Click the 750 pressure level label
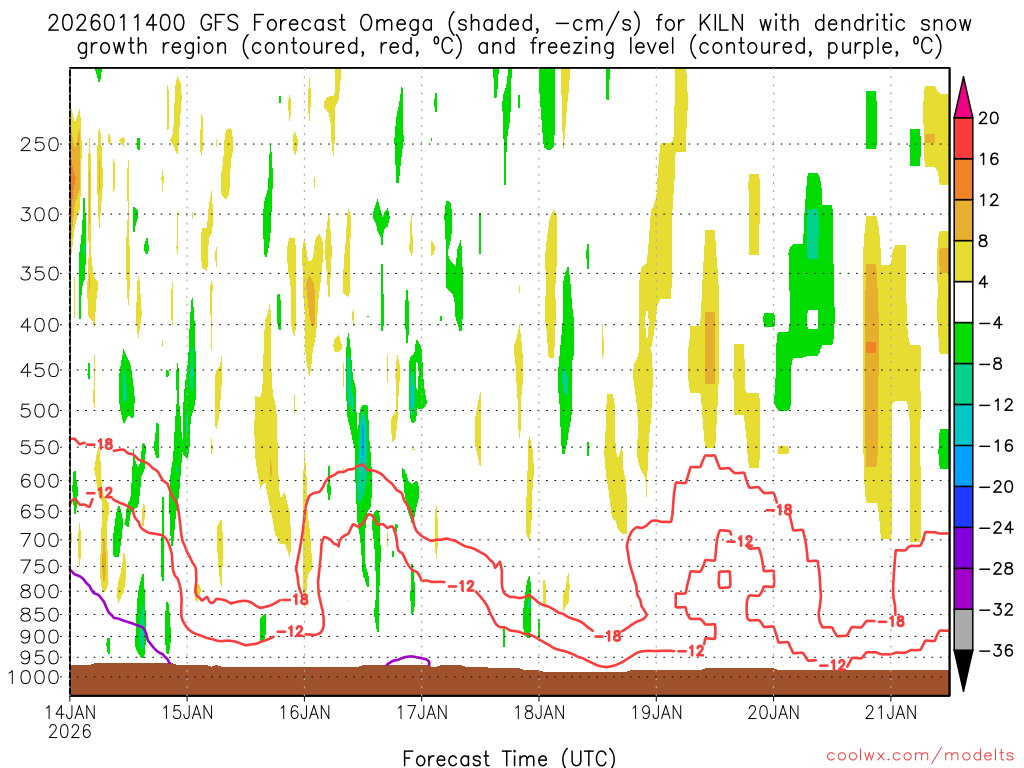The height and width of the screenshot is (768, 1024). (x=40, y=567)
